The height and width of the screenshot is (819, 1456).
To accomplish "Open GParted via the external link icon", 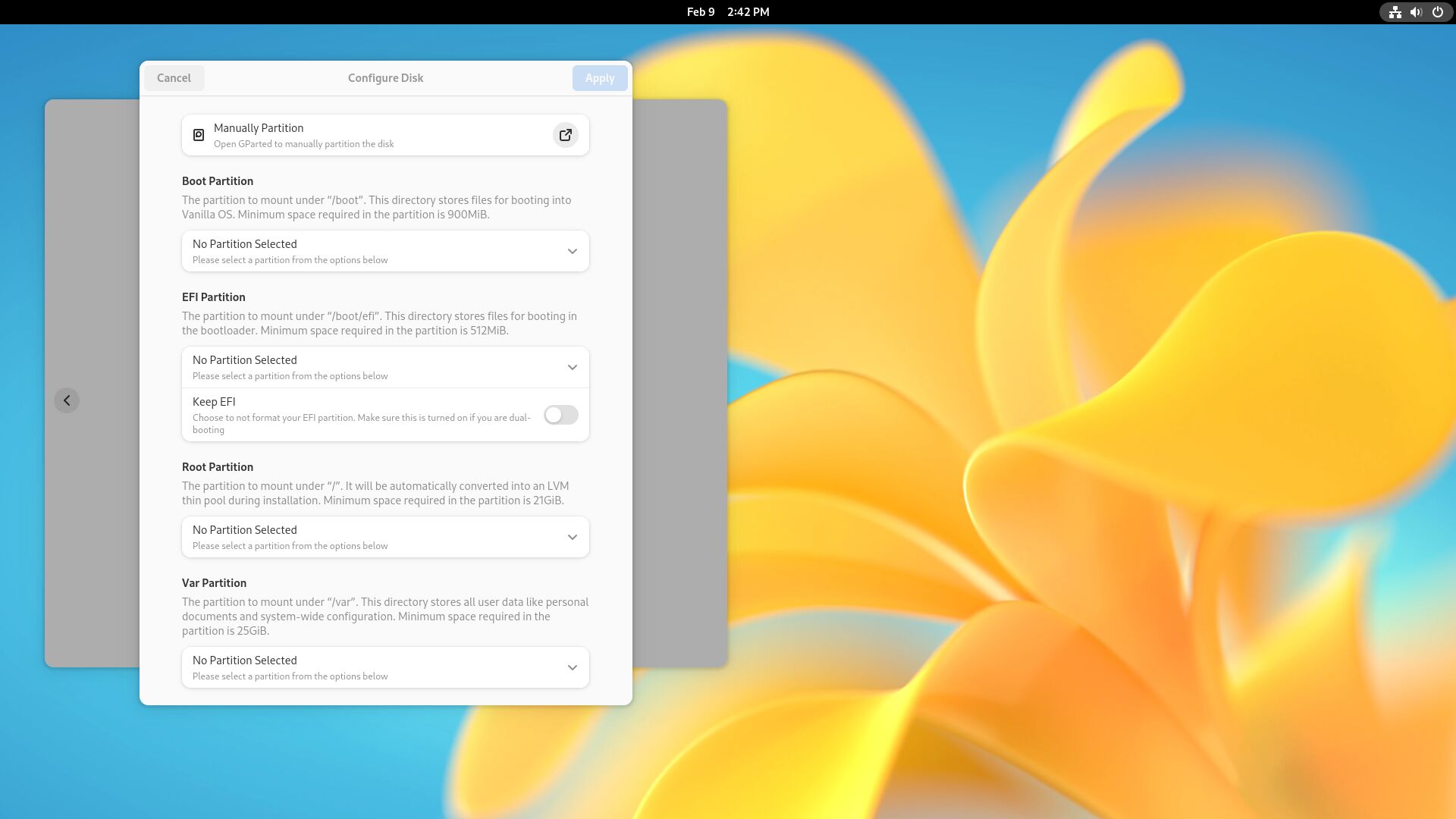I will coord(565,135).
